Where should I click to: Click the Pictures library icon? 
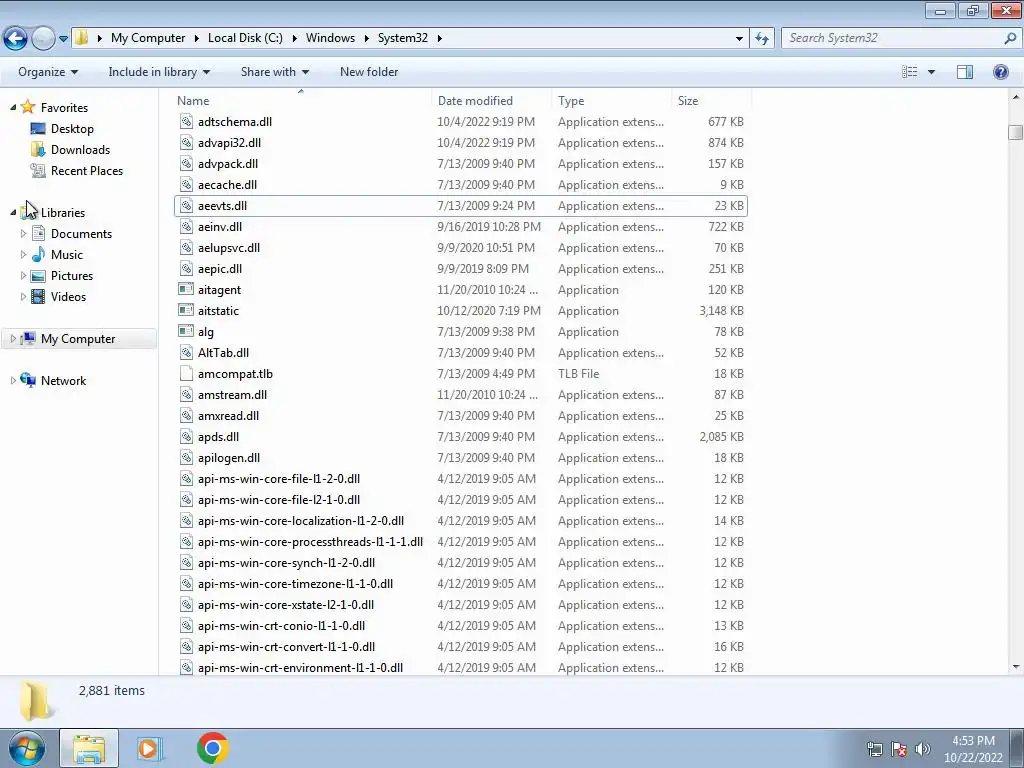click(38, 276)
